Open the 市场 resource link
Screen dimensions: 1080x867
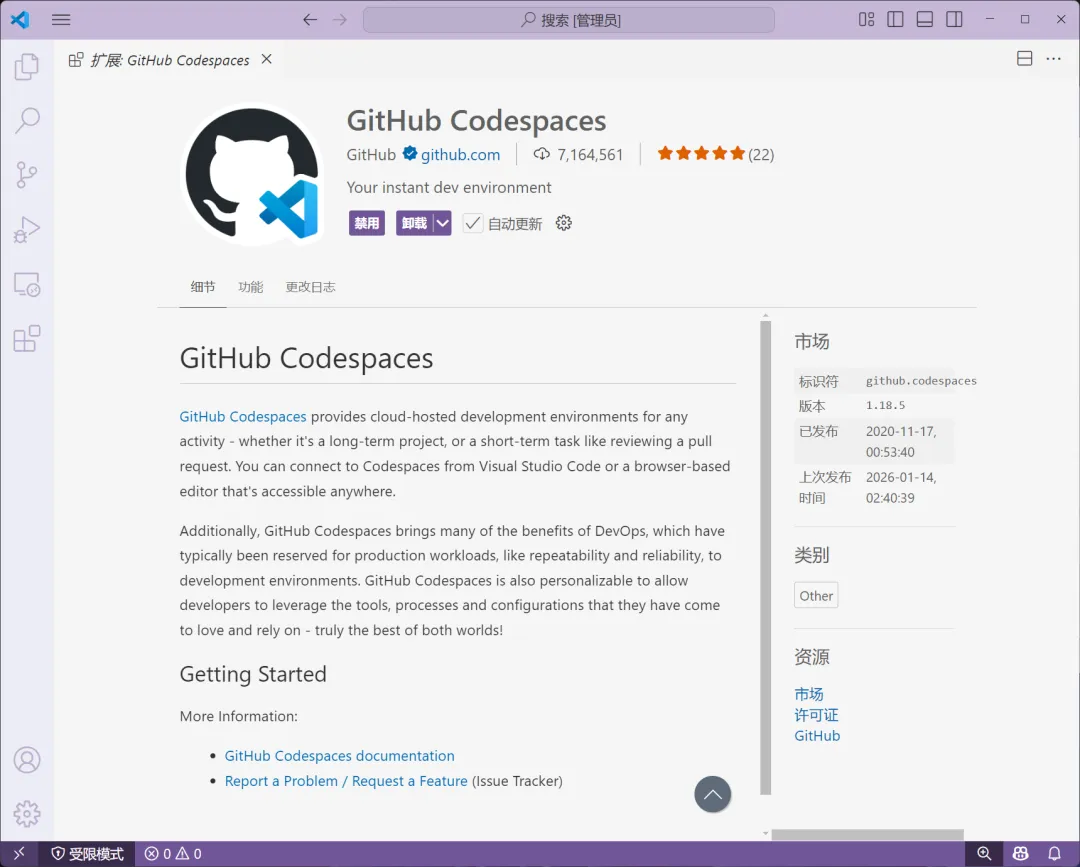pos(809,693)
